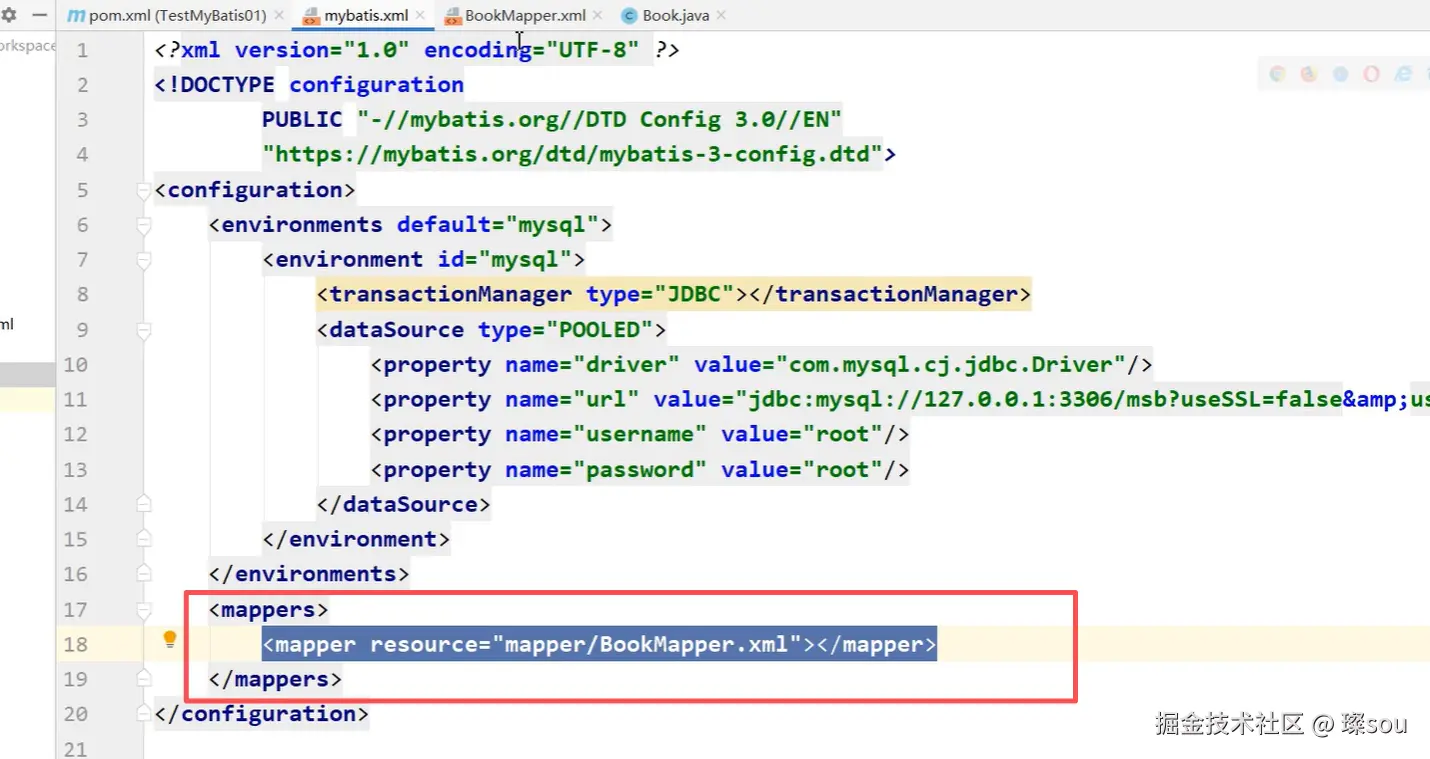Toggle the fold end marker on line 15

click(143, 538)
